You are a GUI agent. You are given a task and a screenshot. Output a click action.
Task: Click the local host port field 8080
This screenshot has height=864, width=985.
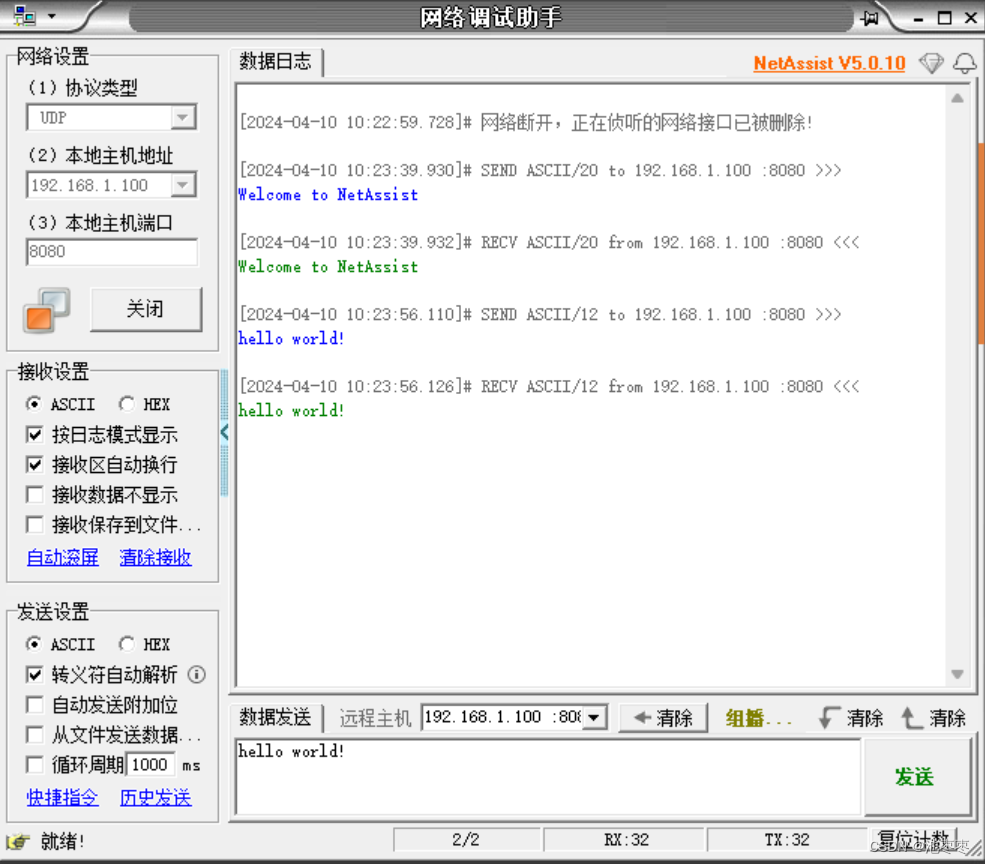[112, 252]
